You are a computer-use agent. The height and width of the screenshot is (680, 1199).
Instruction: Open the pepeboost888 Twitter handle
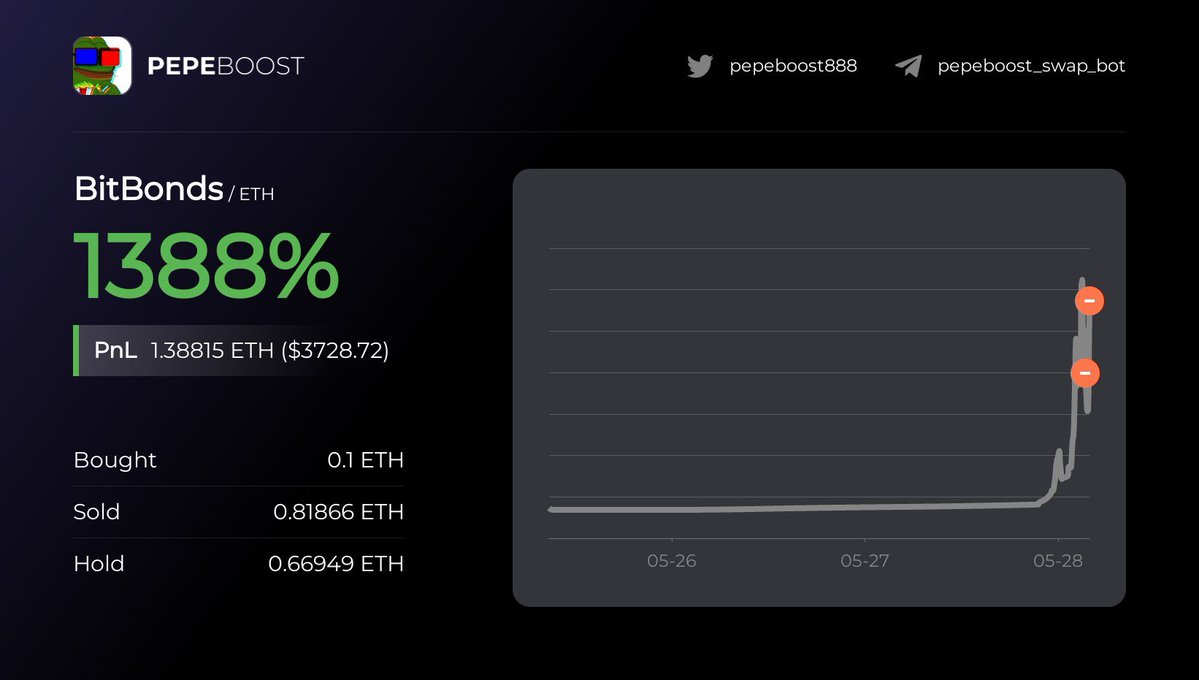coord(793,66)
